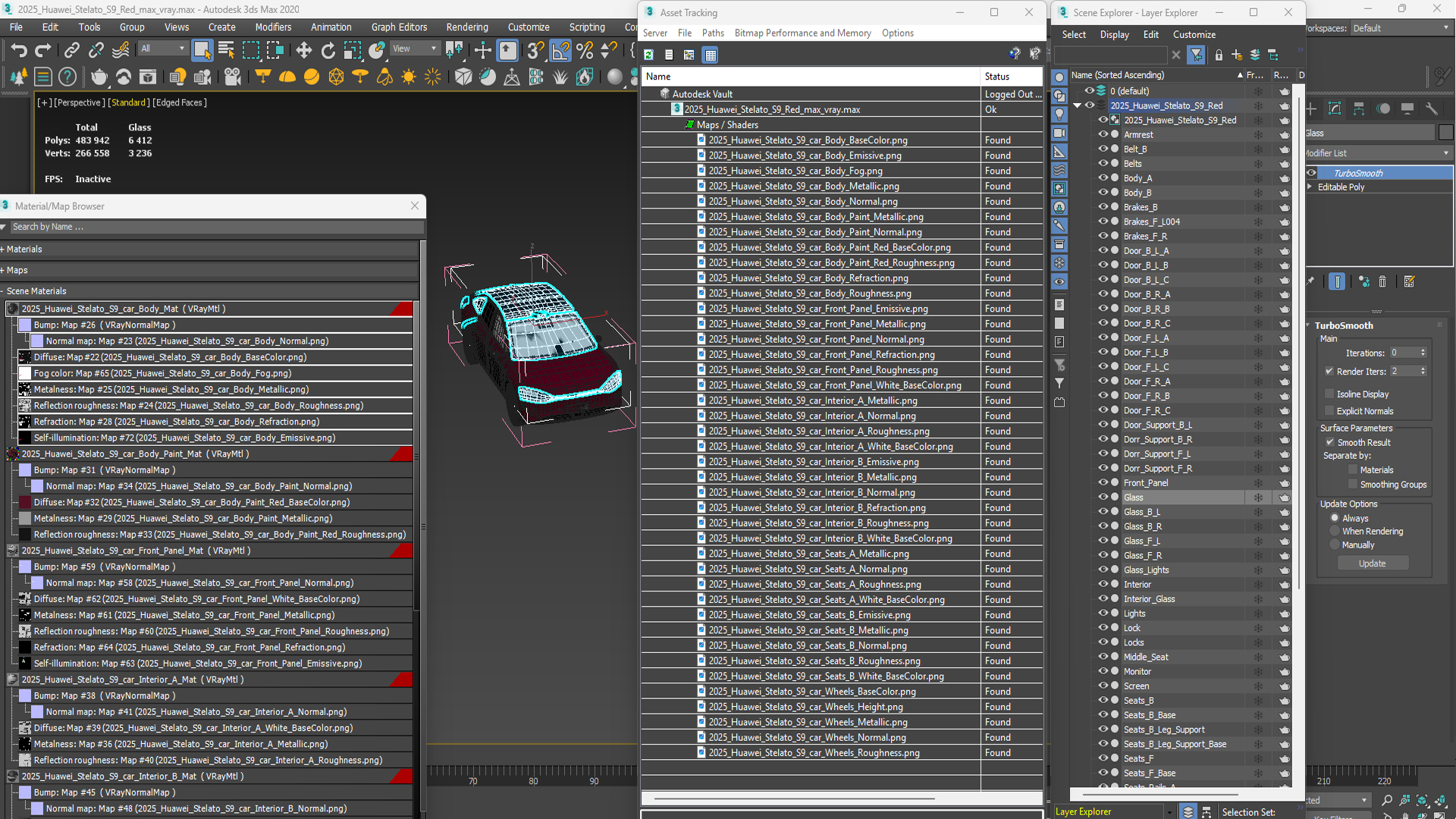Hide the 0 (default) layer eye icon
The height and width of the screenshot is (819, 1456).
pos(1089,90)
